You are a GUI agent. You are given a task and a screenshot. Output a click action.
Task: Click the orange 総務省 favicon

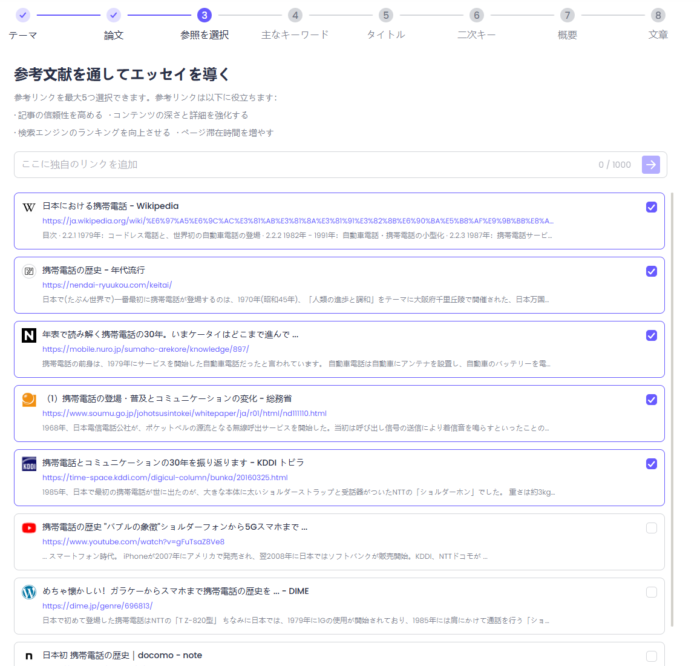point(29,400)
